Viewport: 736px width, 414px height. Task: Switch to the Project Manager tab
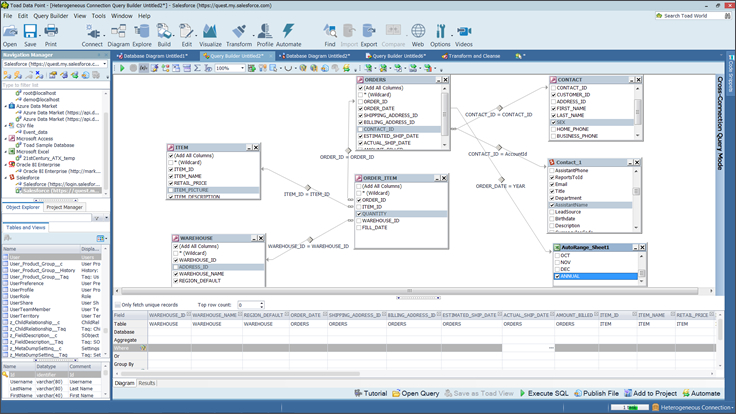(x=65, y=207)
